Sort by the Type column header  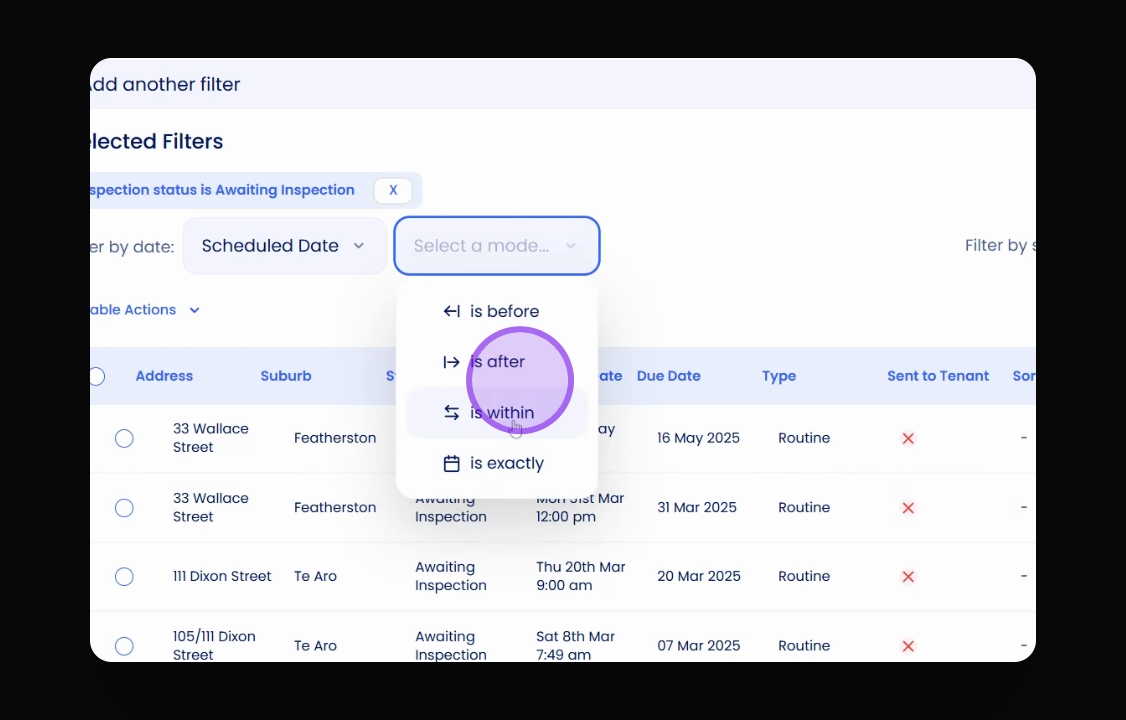pos(779,376)
